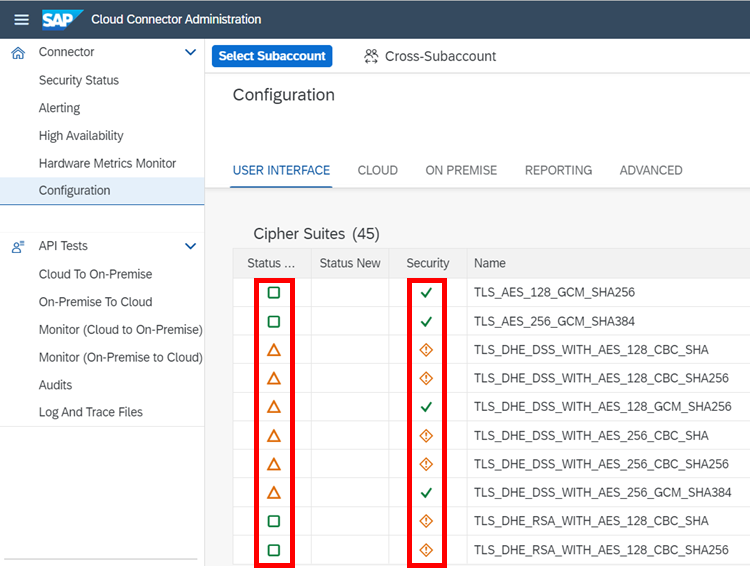Select cipher name TLS_DHE_DSS_WITH_AES_128_GCM_SHA256
This screenshot has width=750, height=568.
tap(603, 407)
